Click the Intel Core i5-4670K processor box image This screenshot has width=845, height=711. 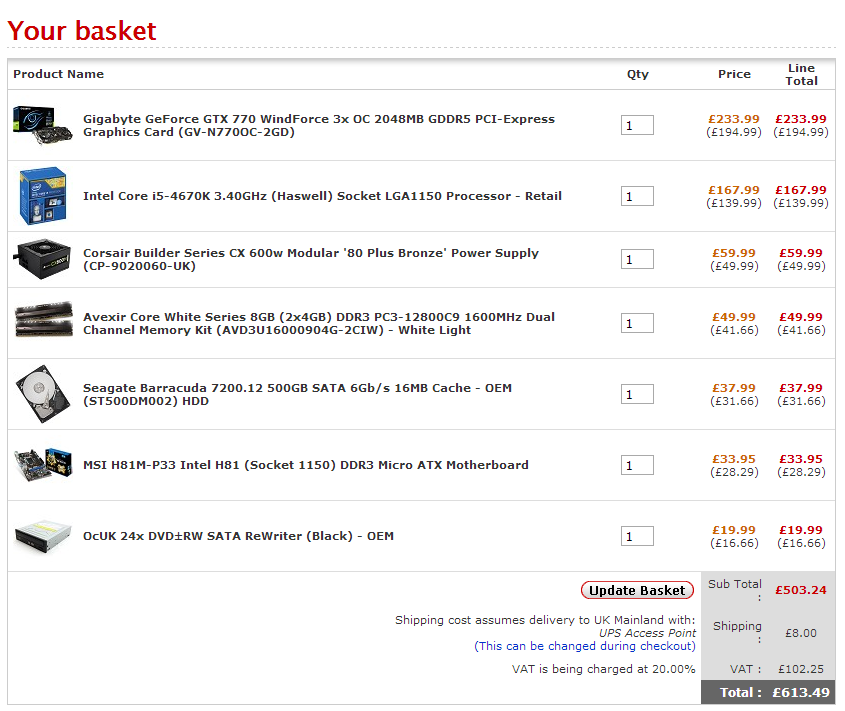42,196
